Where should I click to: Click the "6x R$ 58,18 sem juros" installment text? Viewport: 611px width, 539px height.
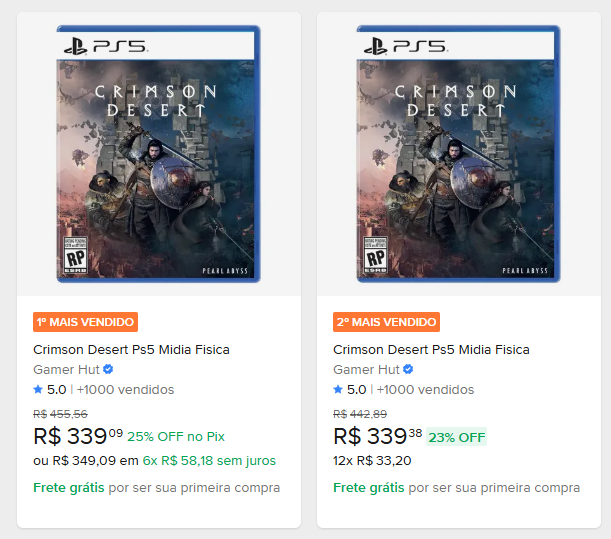click(209, 461)
